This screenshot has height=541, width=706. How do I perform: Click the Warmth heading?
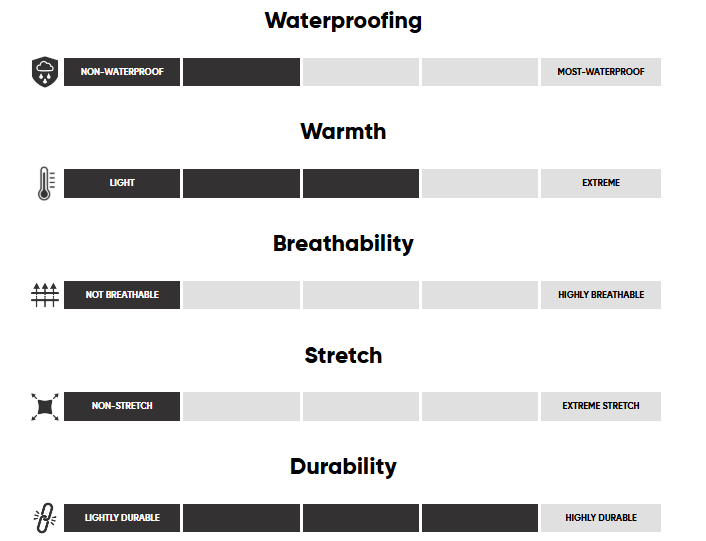[343, 132]
